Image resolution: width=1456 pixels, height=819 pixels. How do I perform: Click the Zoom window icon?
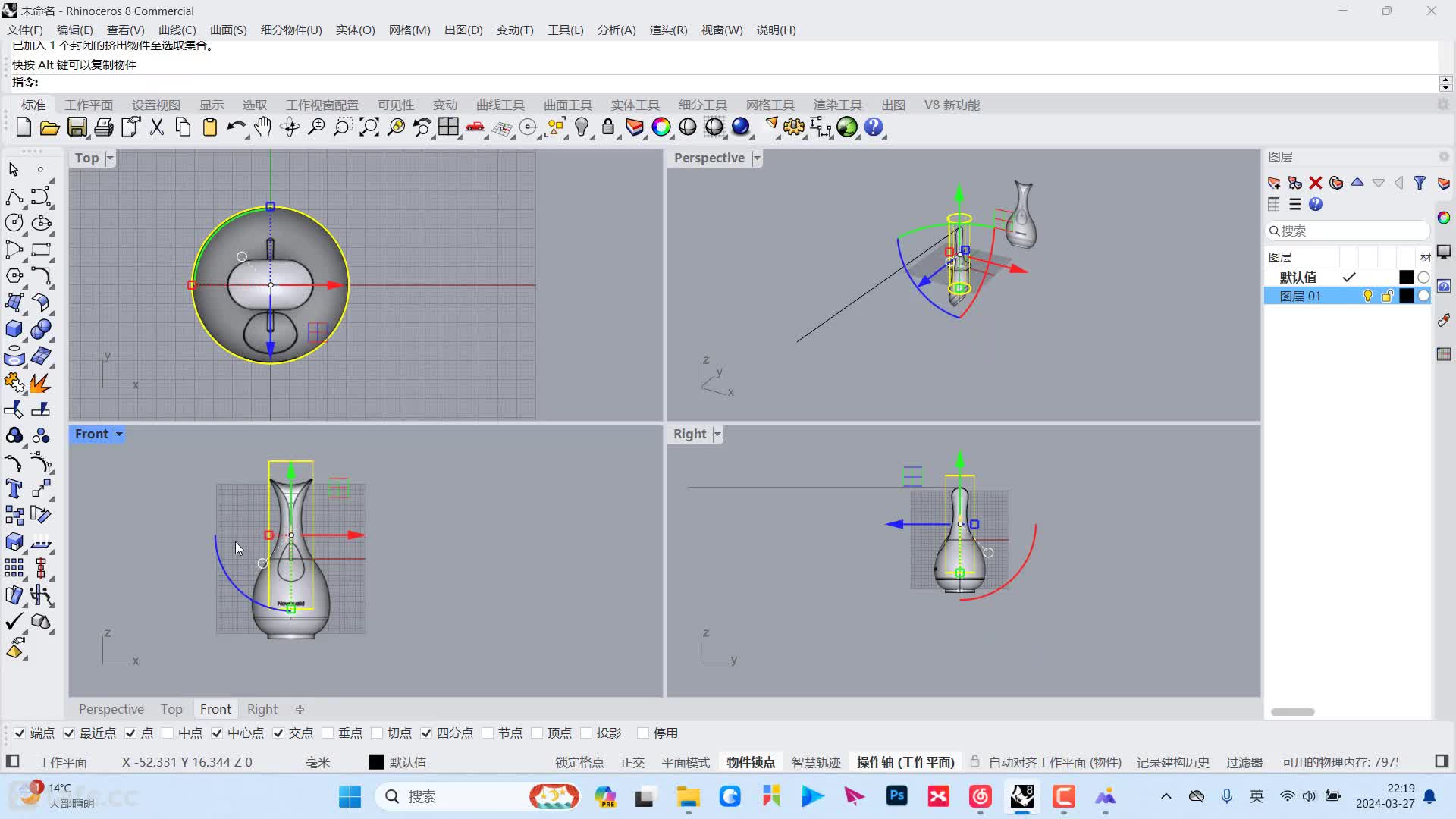click(343, 127)
